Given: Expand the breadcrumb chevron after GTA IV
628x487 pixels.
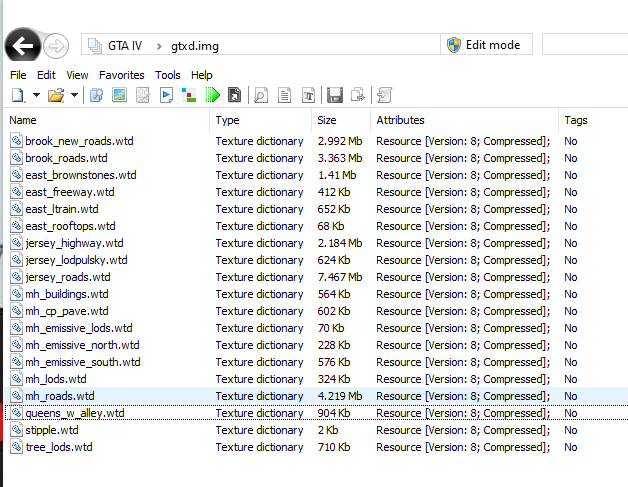Looking at the screenshot, I should [x=159, y=46].
